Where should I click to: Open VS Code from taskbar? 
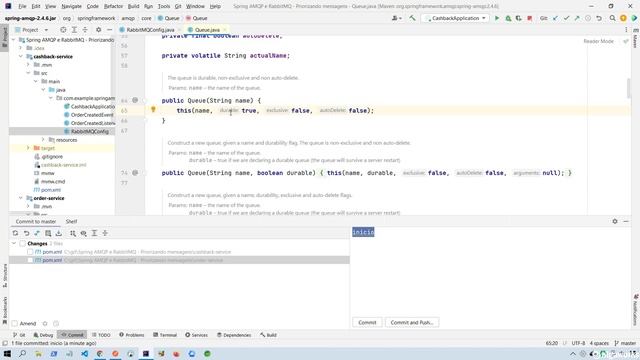(x=84, y=353)
